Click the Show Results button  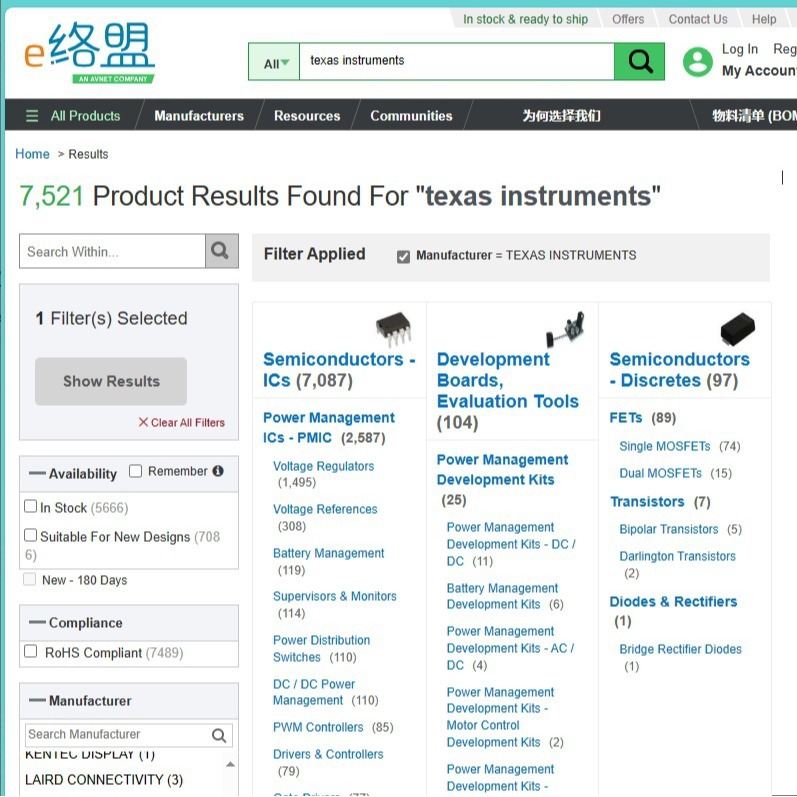pyautogui.click(x=111, y=381)
